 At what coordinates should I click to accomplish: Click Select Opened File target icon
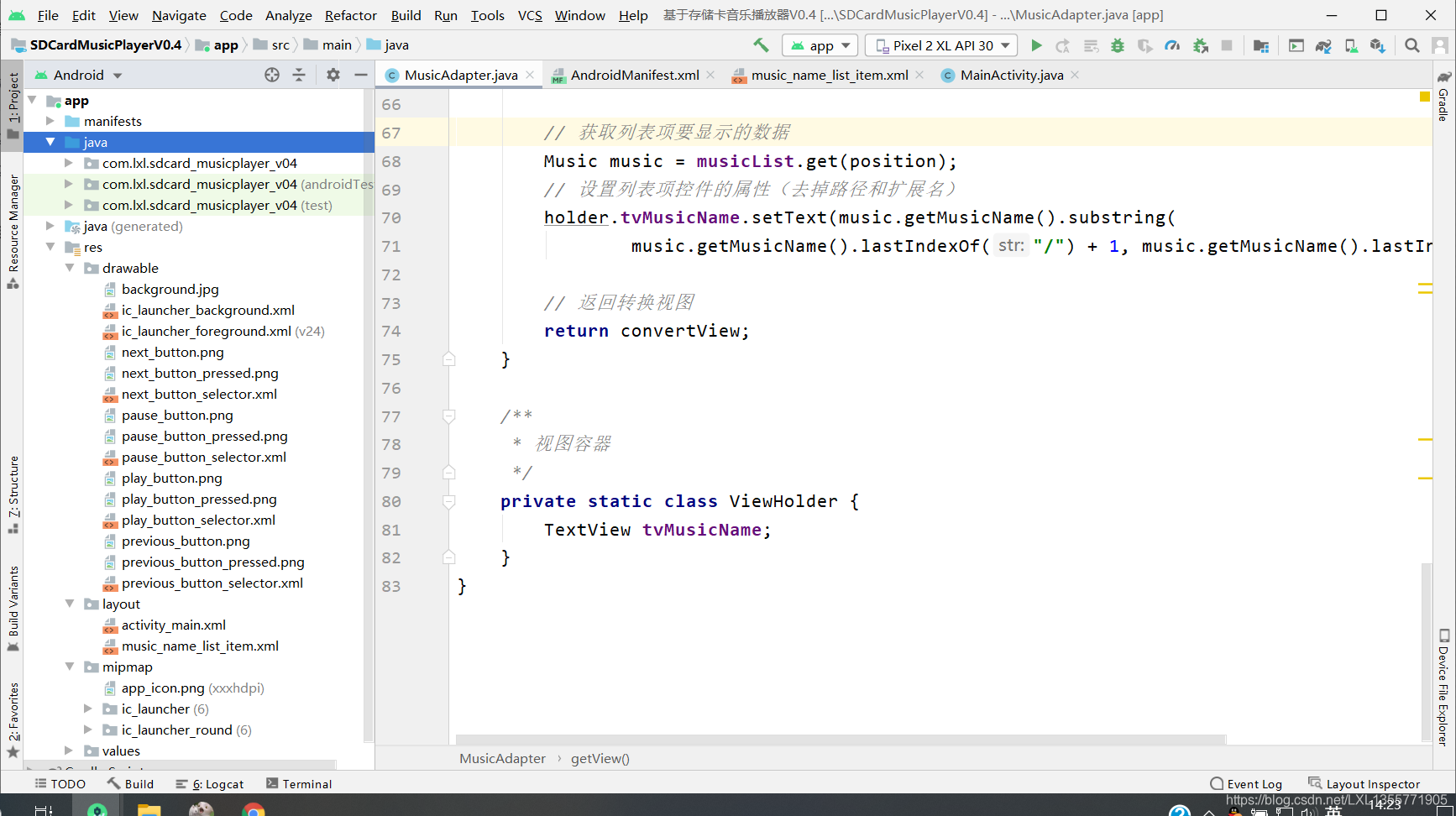[x=272, y=75]
